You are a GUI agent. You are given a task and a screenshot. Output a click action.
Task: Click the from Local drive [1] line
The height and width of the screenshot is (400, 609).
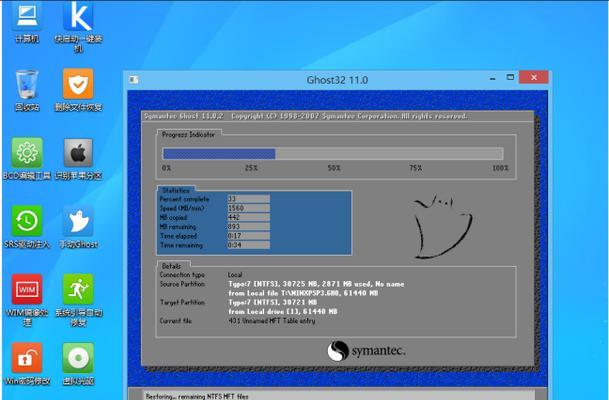click(283, 311)
